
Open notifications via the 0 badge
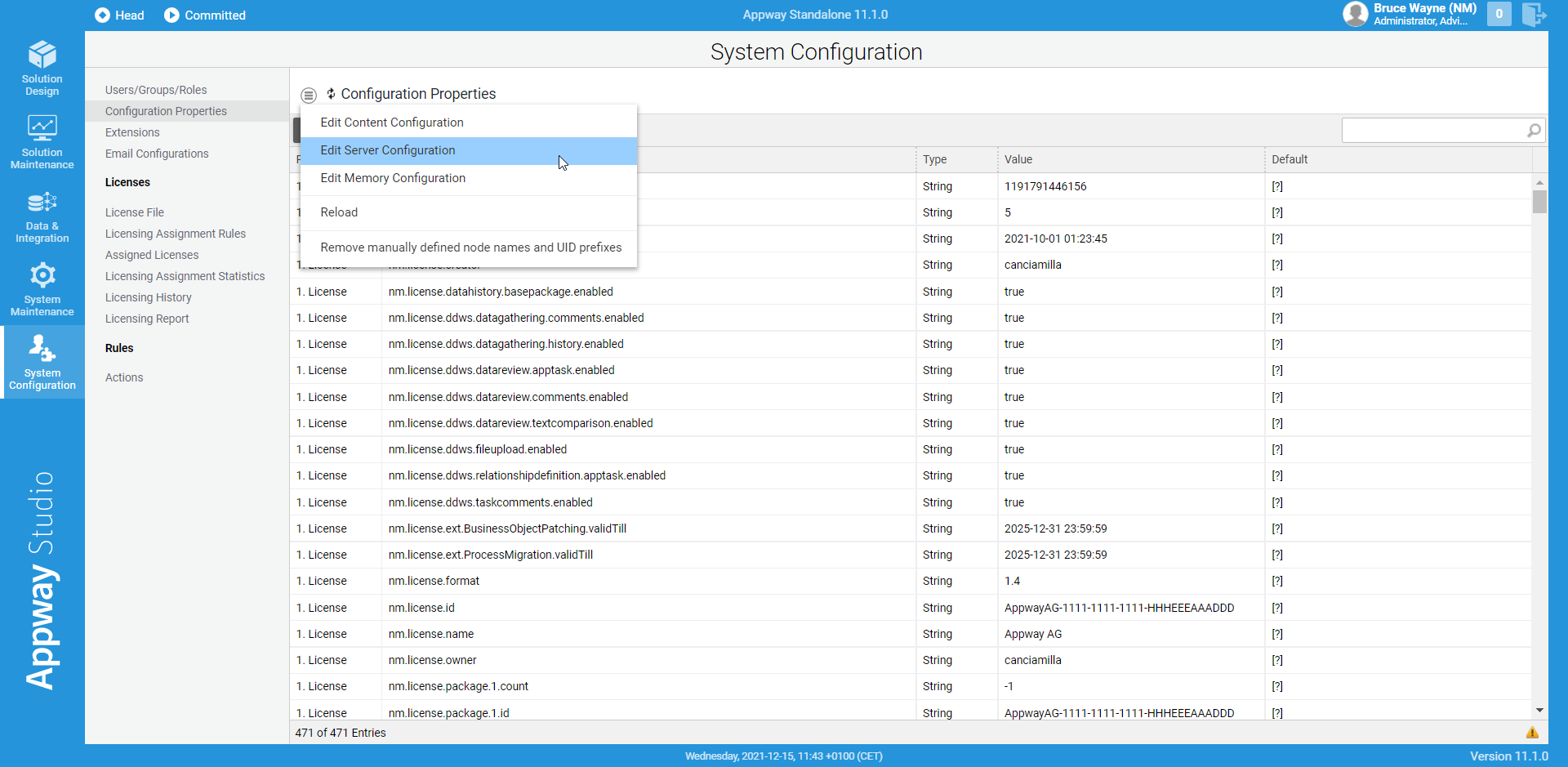tap(1499, 15)
